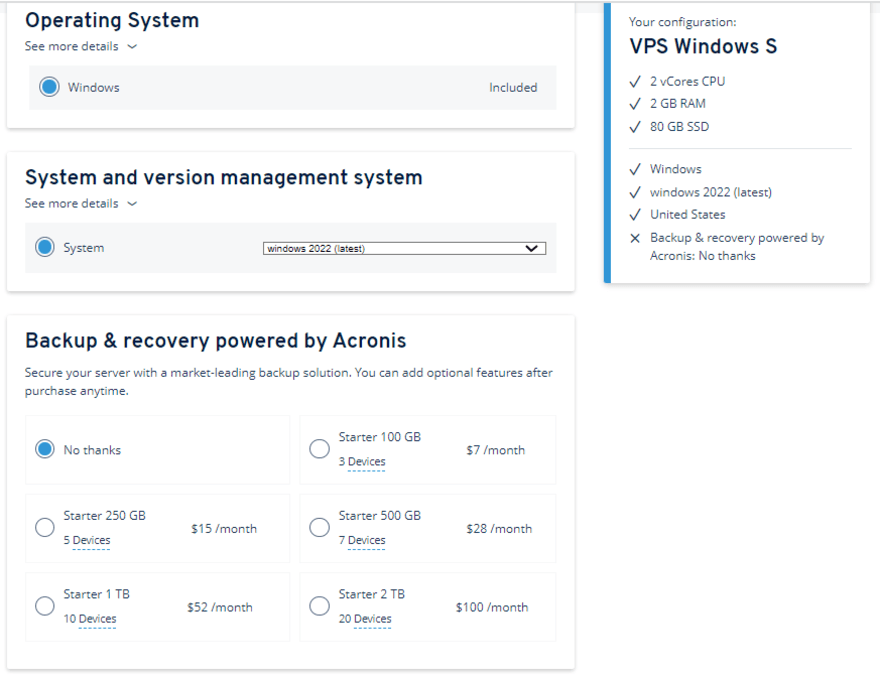Click the checkmark beside 80 GB SSD
This screenshot has width=880, height=678.
point(635,127)
